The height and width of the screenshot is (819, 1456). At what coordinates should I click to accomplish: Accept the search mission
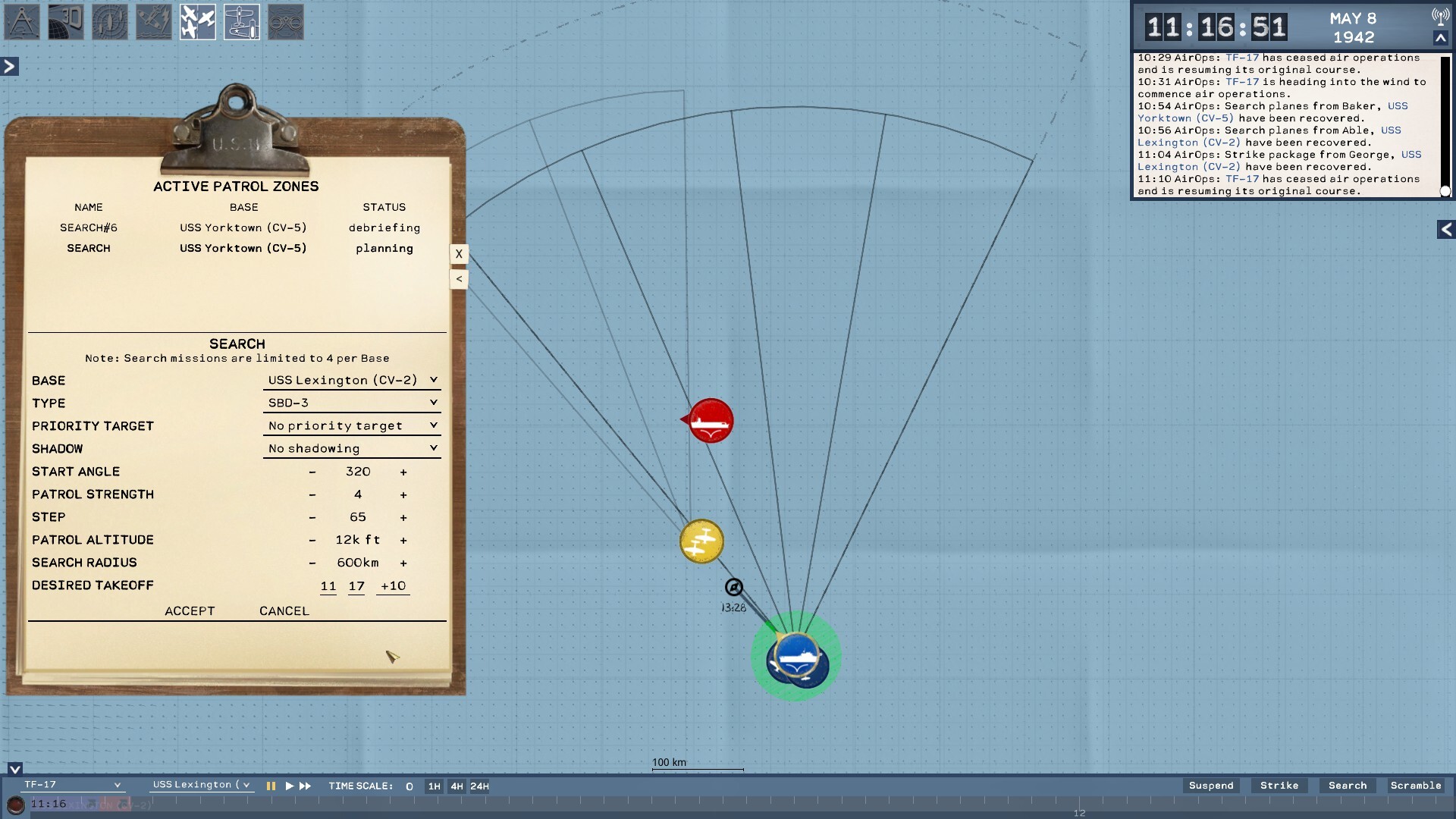click(x=190, y=610)
